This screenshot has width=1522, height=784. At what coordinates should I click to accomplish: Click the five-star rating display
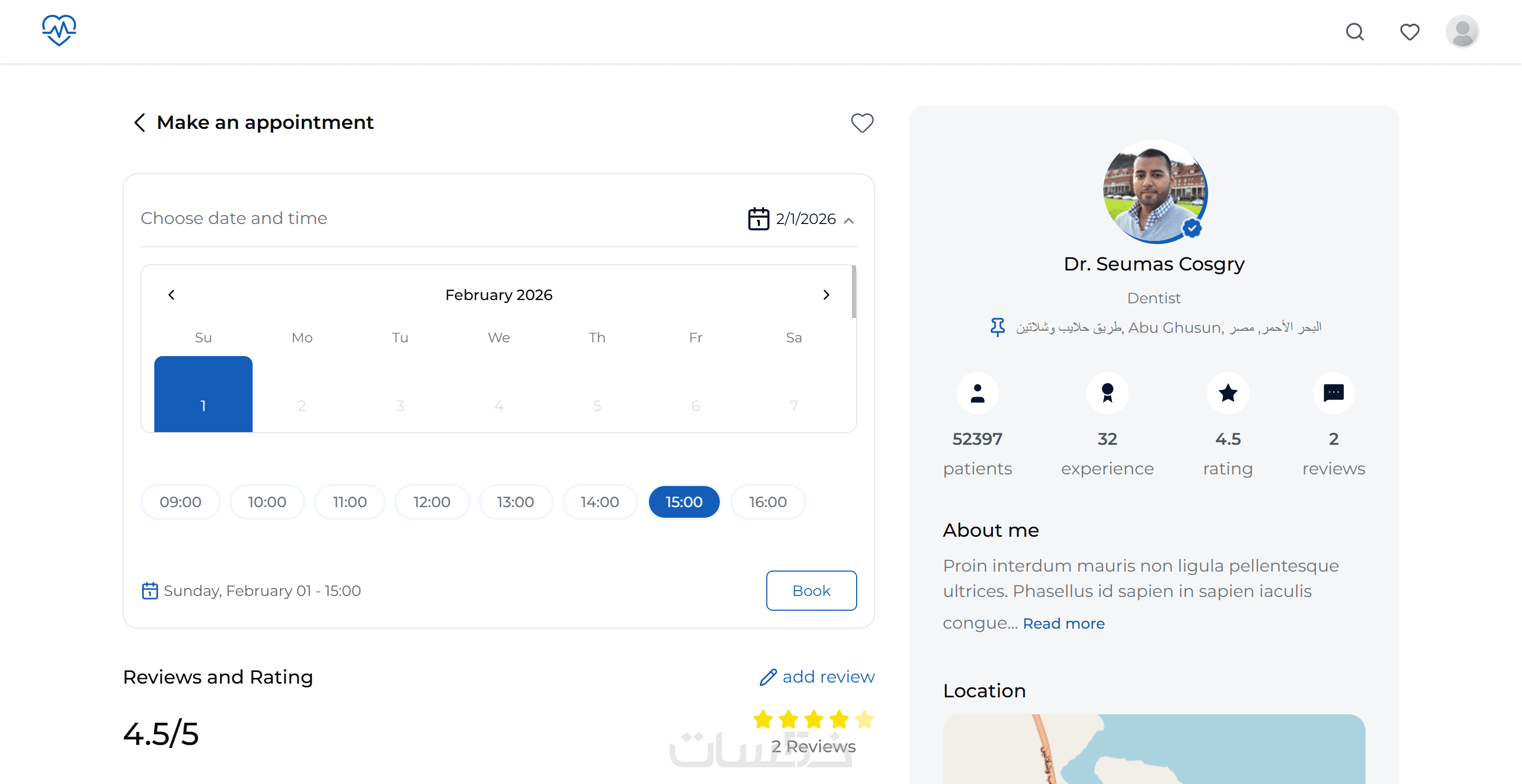click(813, 719)
